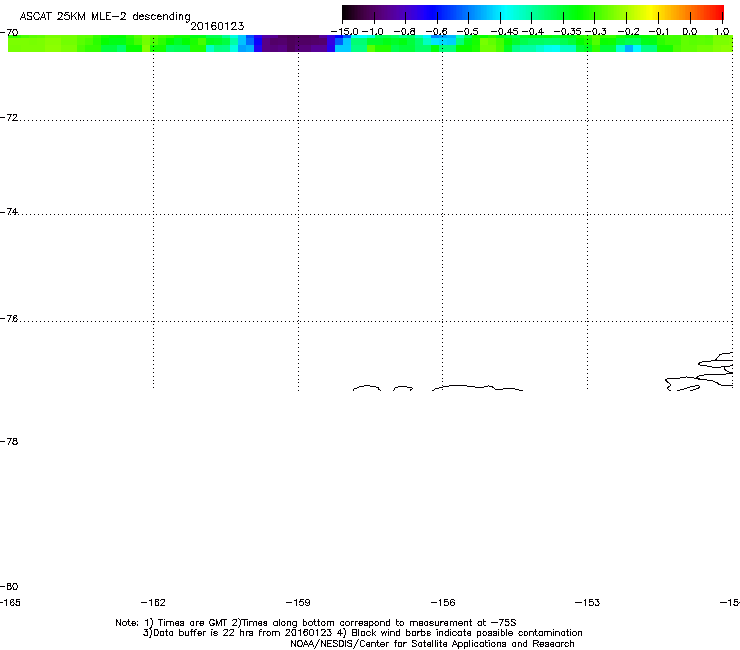
Task: Click the note line starting "3)Data buffer is 22 hrs"
Action: point(362,633)
